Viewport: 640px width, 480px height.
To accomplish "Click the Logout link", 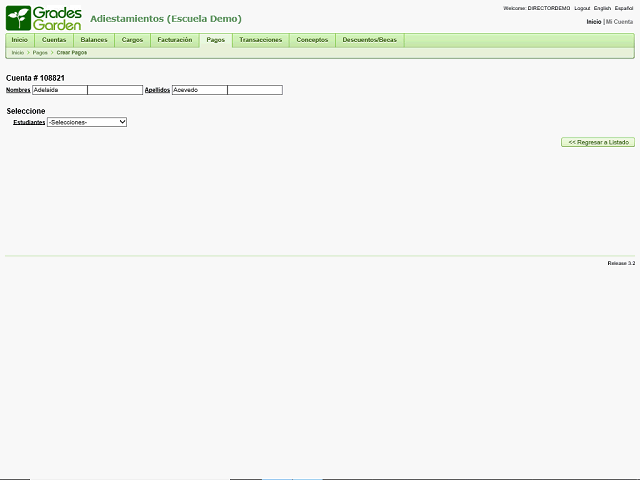I will click(x=582, y=8).
